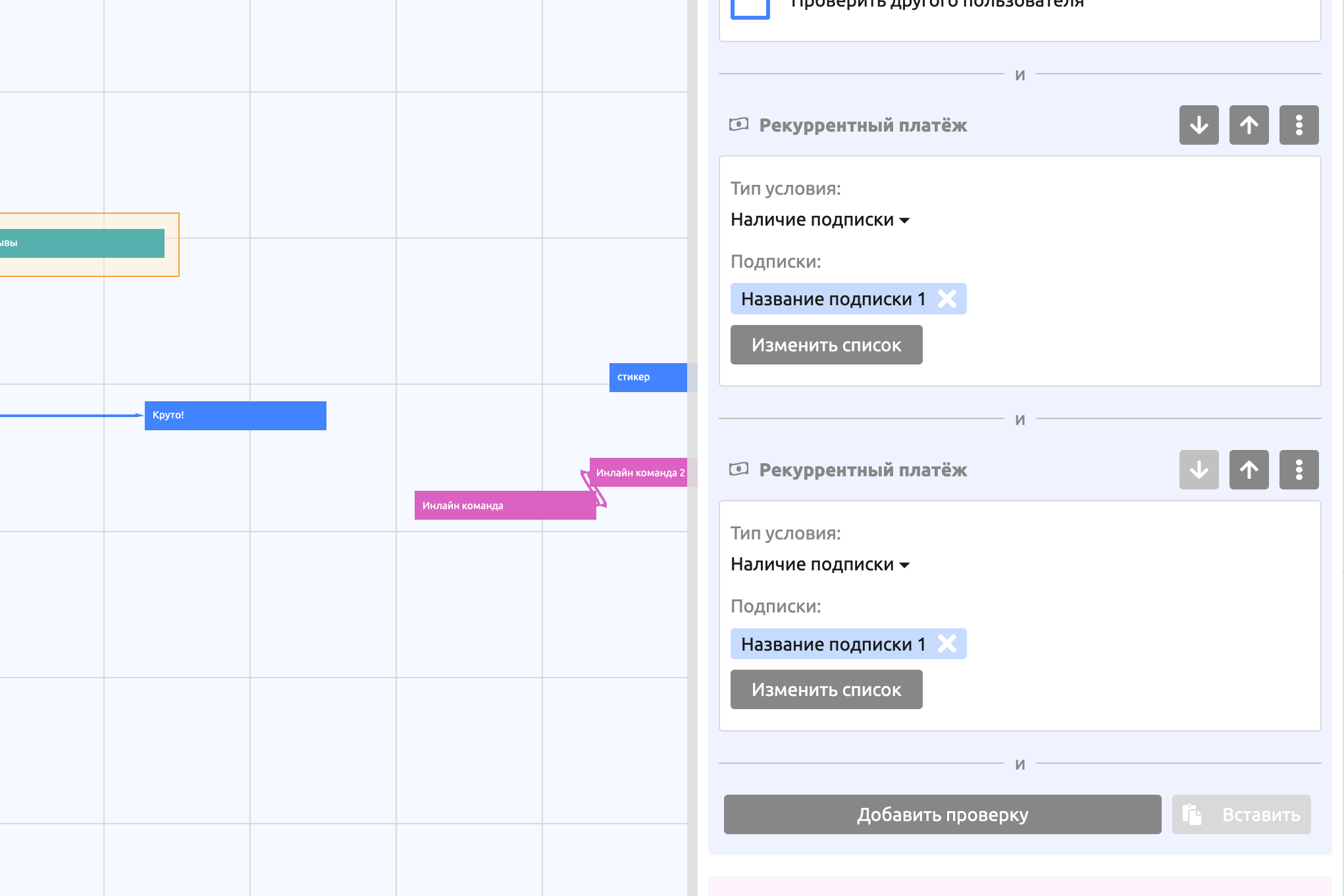The width and height of the screenshot is (1344, 896).
Task: Open more options for second Рекуррентный платёж
Action: point(1299,470)
